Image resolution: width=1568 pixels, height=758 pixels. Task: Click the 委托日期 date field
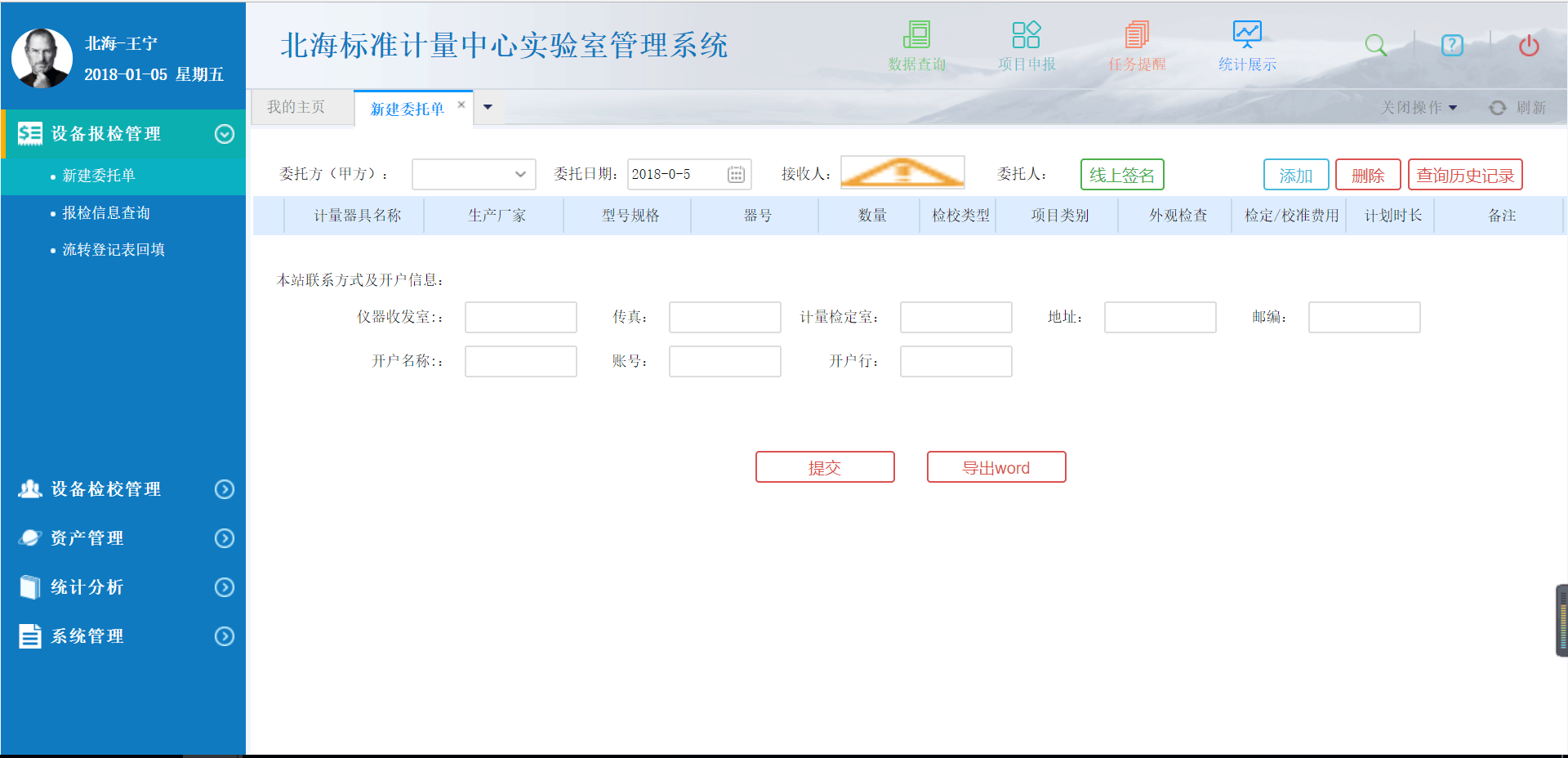[688, 174]
